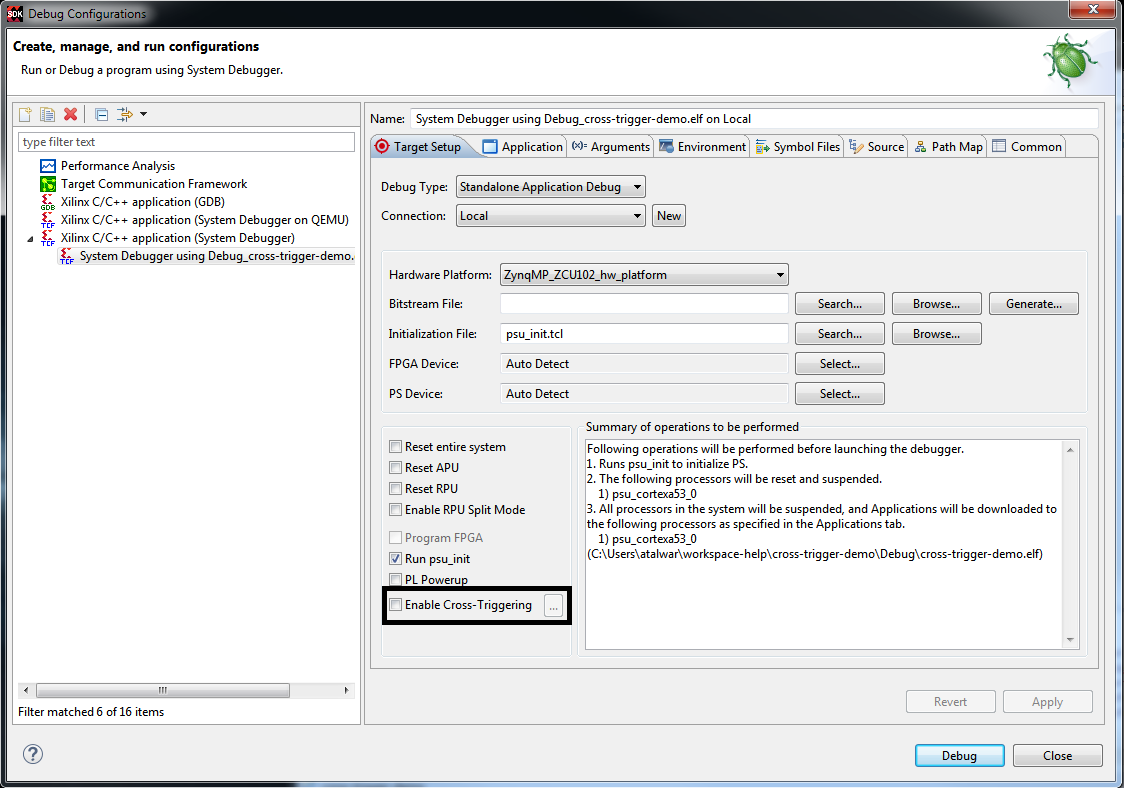Screen dimensions: 1124x788
Task: Click the Collapse All toolbar icon
Action: pyautogui.click(x=102, y=114)
